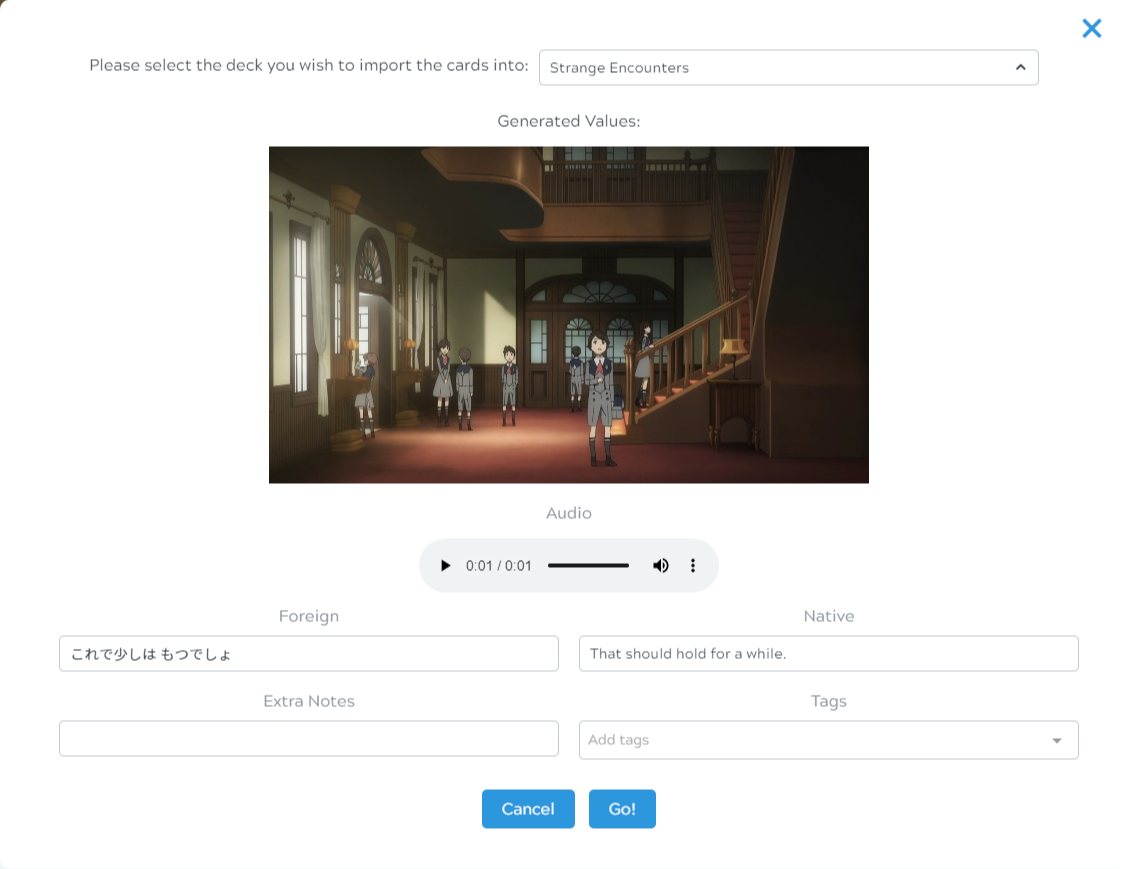This screenshot has height=869, width=1138.
Task: Confirm import with Go! button
Action: [622, 809]
